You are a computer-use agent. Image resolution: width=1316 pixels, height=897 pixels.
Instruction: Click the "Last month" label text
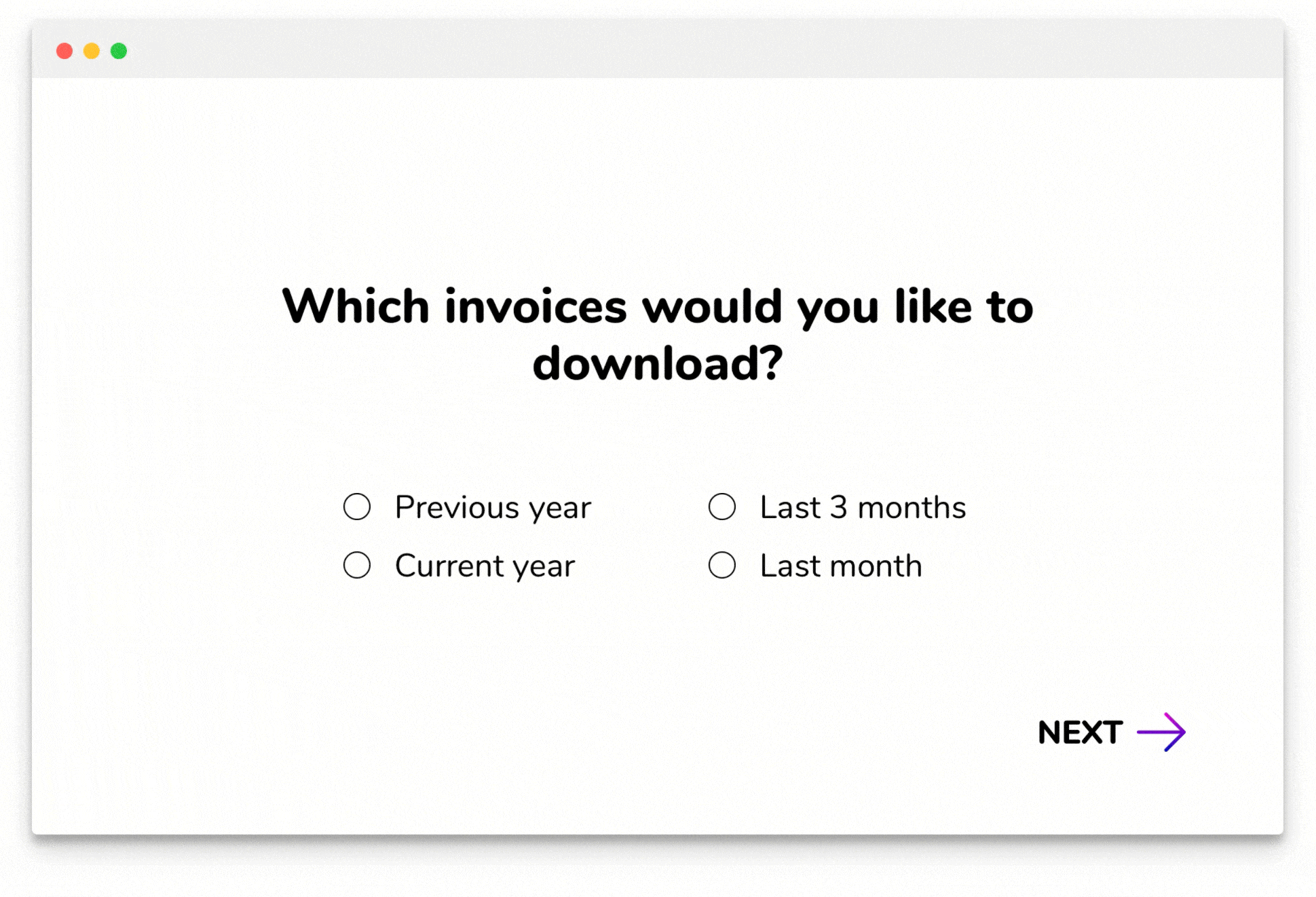(x=841, y=566)
